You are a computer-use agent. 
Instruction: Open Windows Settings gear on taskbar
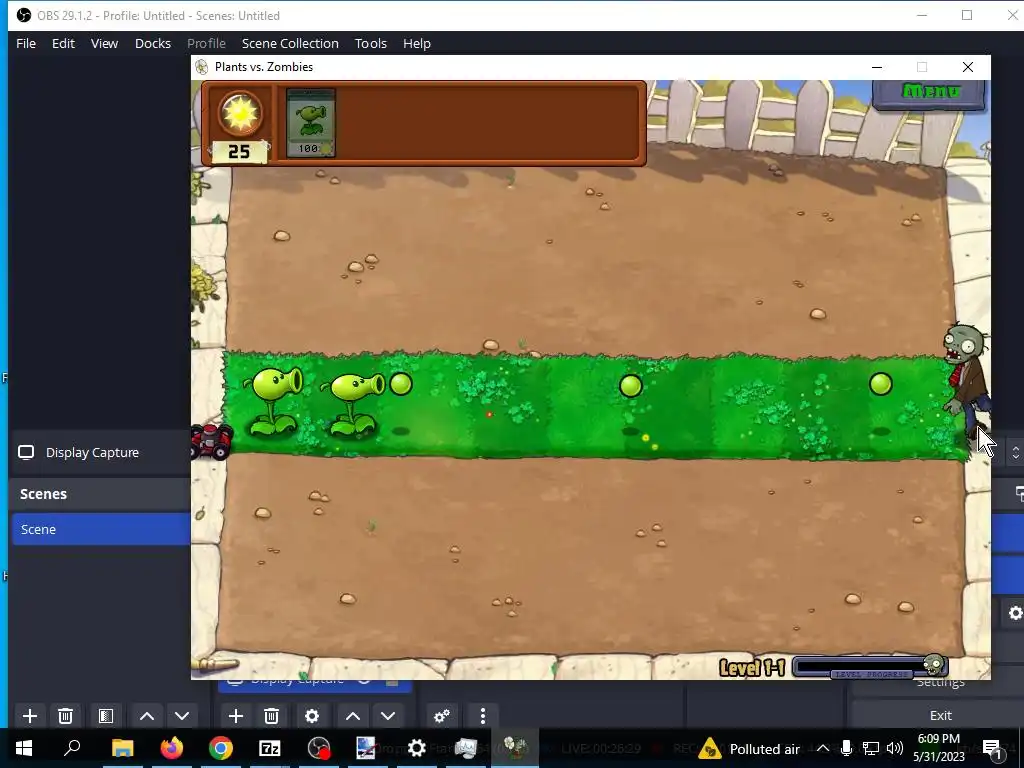coord(417,748)
